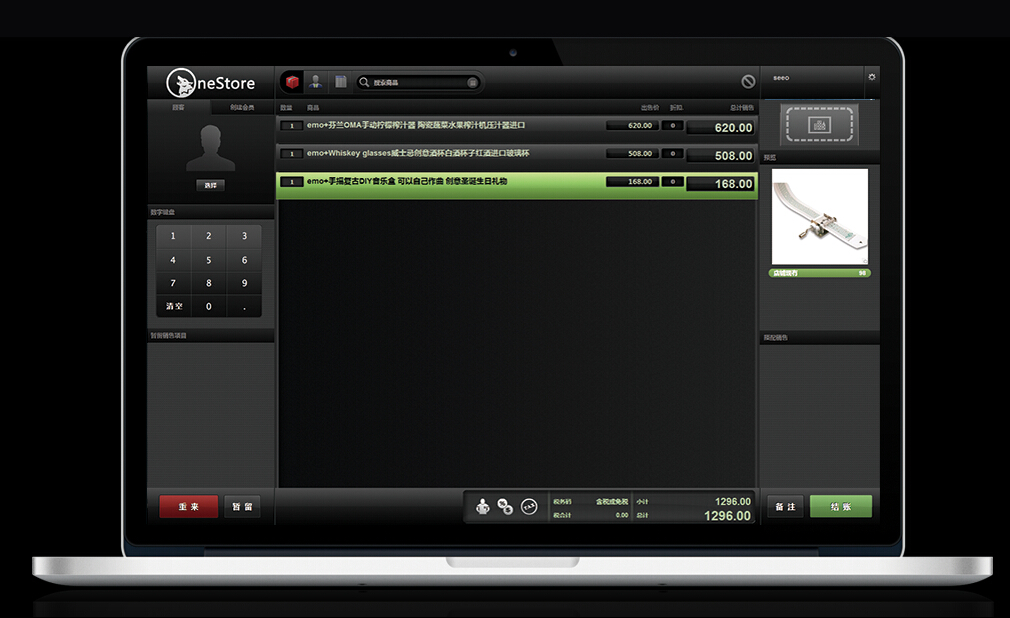Screen dimensions: 1010x618
Task: Click the green stock bar showing 98
Action: (819, 273)
